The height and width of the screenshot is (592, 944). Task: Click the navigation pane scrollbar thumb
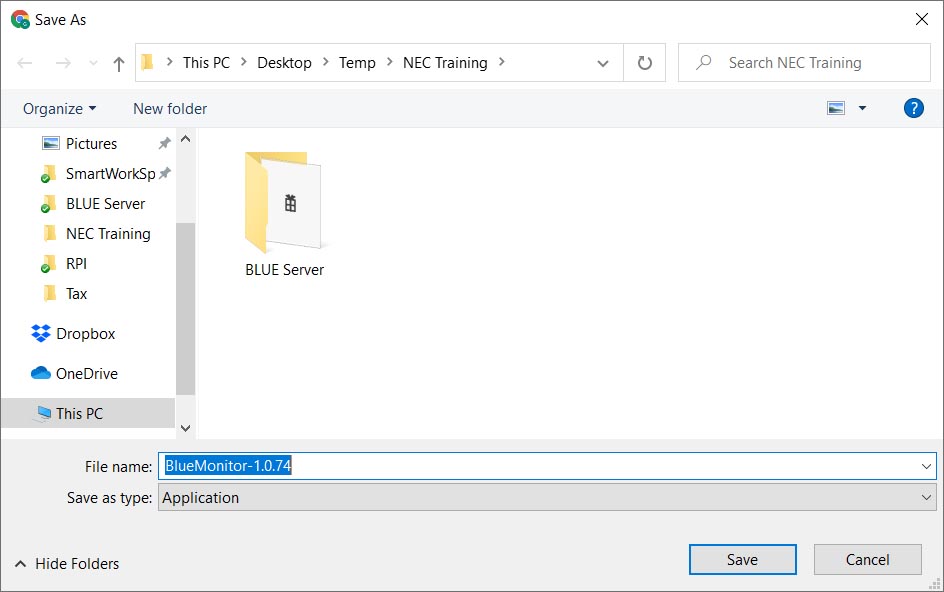coord(185,308)
